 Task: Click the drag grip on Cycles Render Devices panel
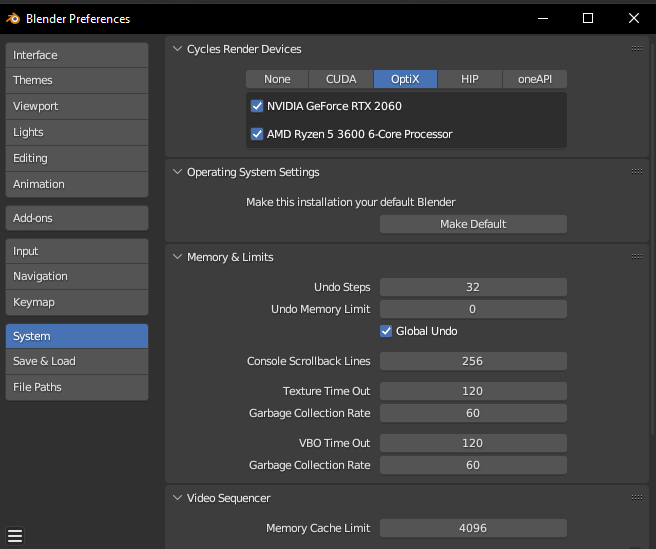pyautogui.click(x=637, y=49)
